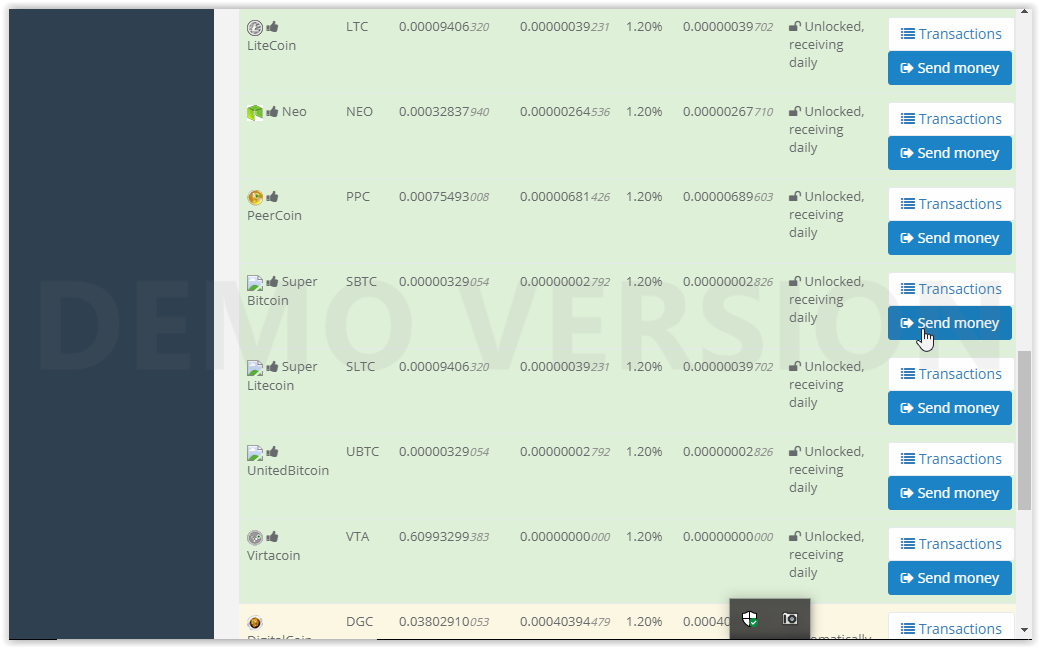Viewport: 1040px width, 648px height.
Task: Select the NEO currency code
Action: click(x=359, y=111)
